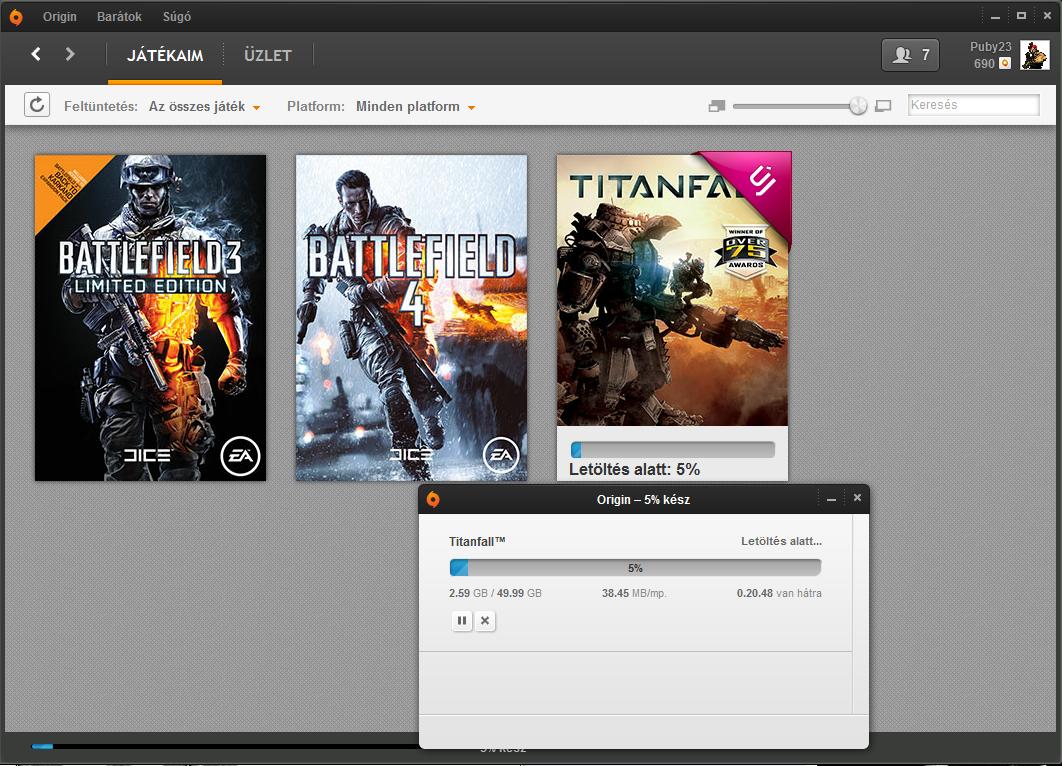
Task: Open the friends list showing 7
Action: (x=910, y=55)
